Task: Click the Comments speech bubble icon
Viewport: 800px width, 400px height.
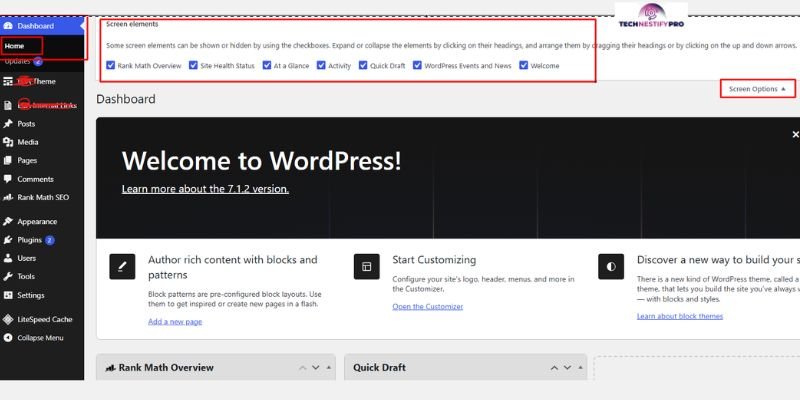Action: click(x=8, y=179)
